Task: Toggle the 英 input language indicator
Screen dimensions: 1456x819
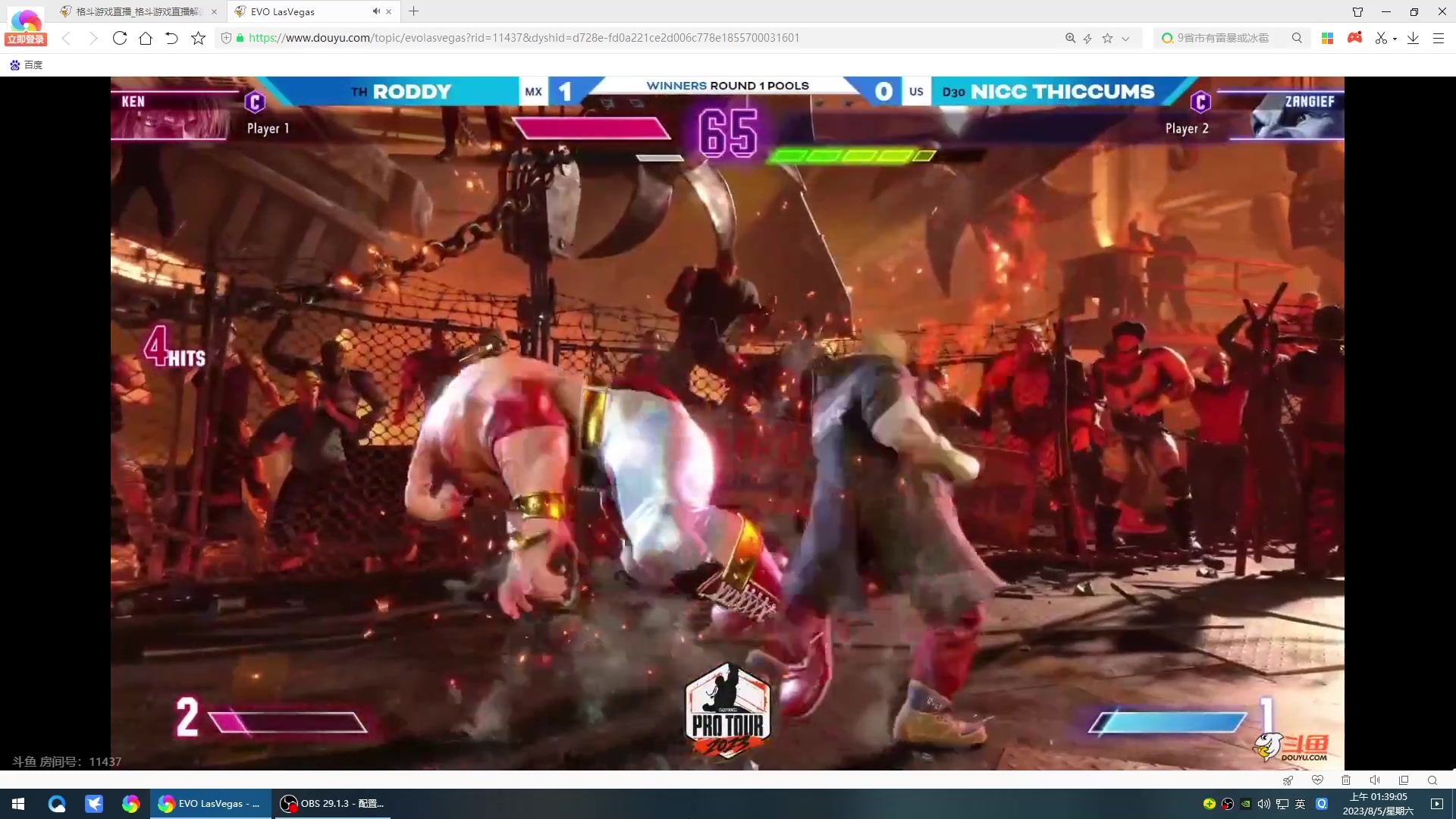Action: click(1301, 804)
